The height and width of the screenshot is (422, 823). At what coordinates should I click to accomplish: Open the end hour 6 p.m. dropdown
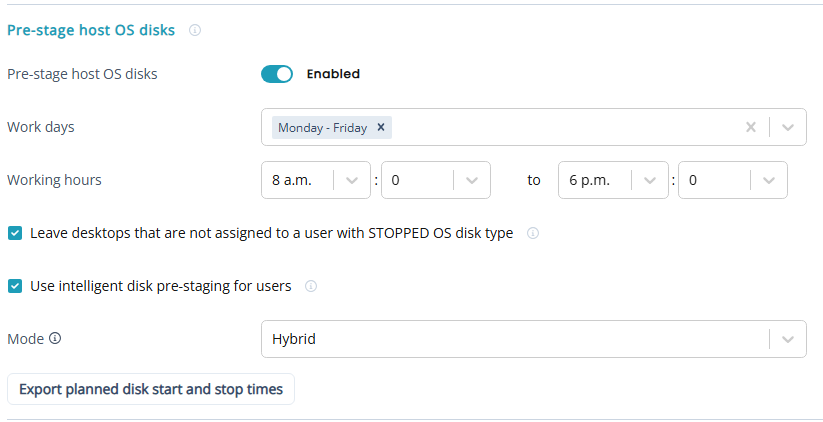pyautogui.click(x=649, y=180)
